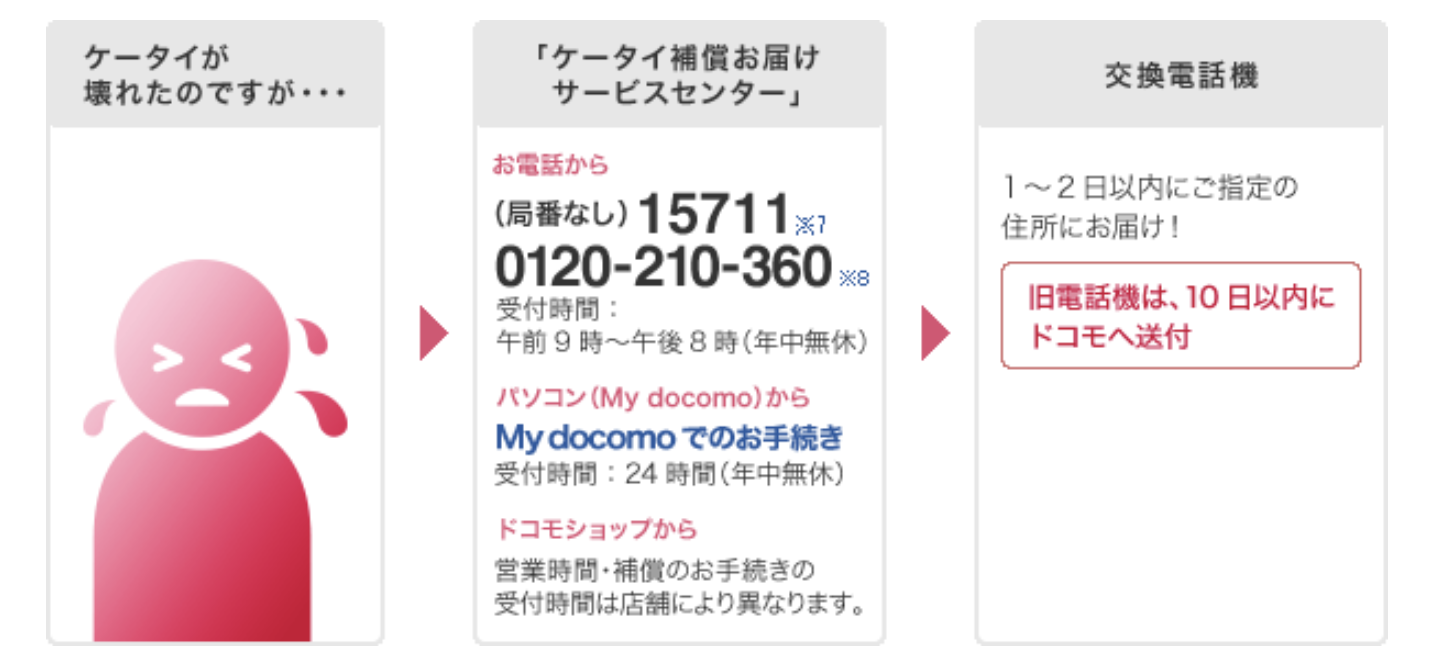Click the 営業時間・補償のお手続き store hours text
The height and width of the screenshot is (662, 1432).
(x=679, y=587)
